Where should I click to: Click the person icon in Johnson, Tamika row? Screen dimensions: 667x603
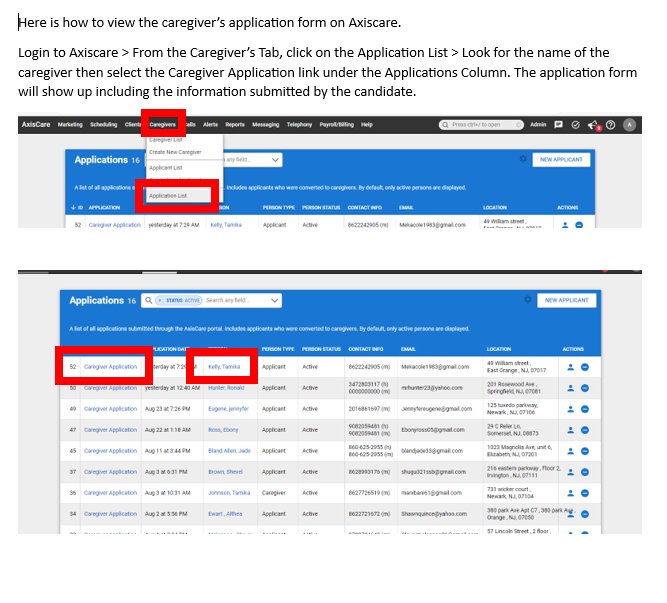click(x=570, y=493)
